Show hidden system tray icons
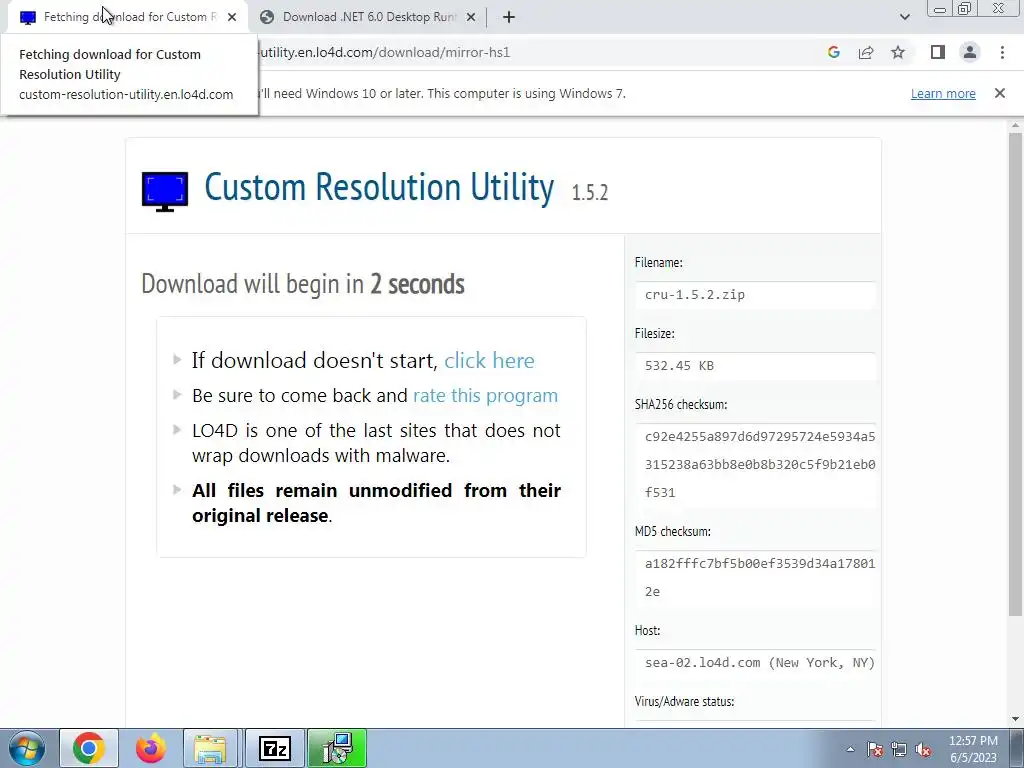 pyautogui.click(x=850, y=750)
